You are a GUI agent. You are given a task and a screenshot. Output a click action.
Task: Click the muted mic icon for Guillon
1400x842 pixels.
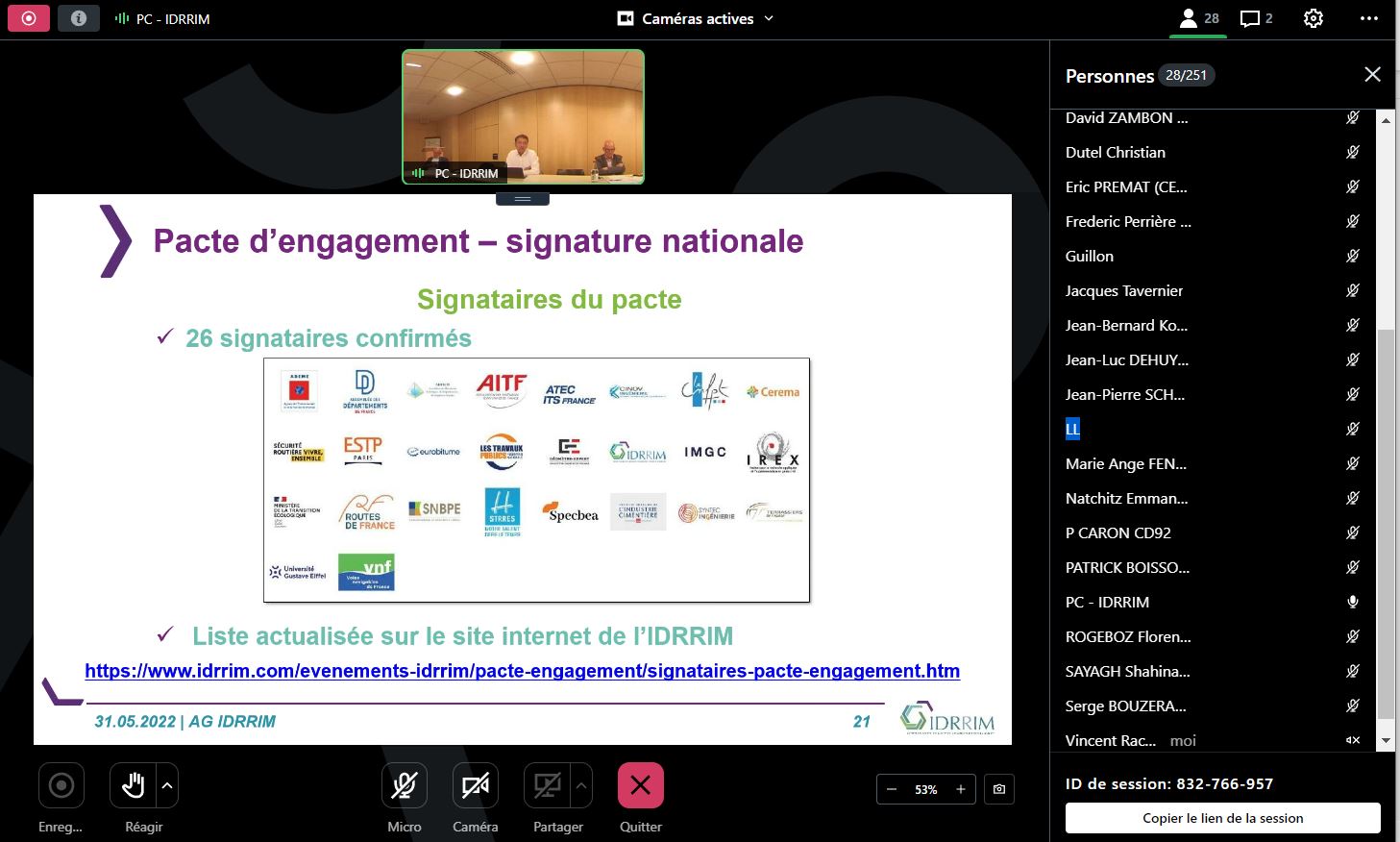(x=1353, y=256)
